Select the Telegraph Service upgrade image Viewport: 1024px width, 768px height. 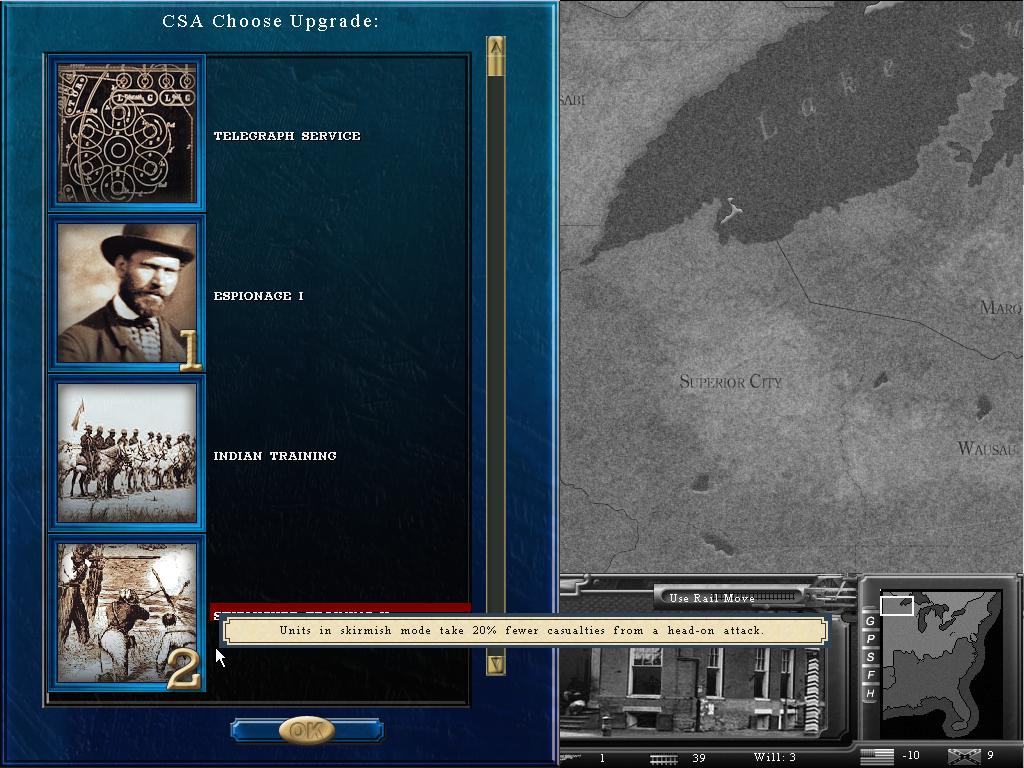tap(127, 133)
